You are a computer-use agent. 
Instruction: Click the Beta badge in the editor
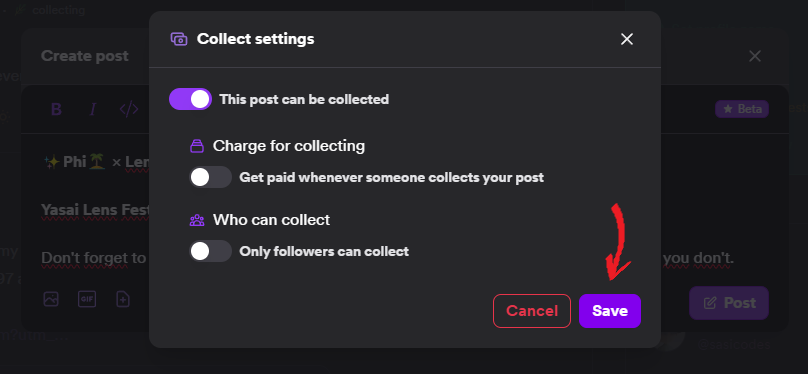click(742, 109)
